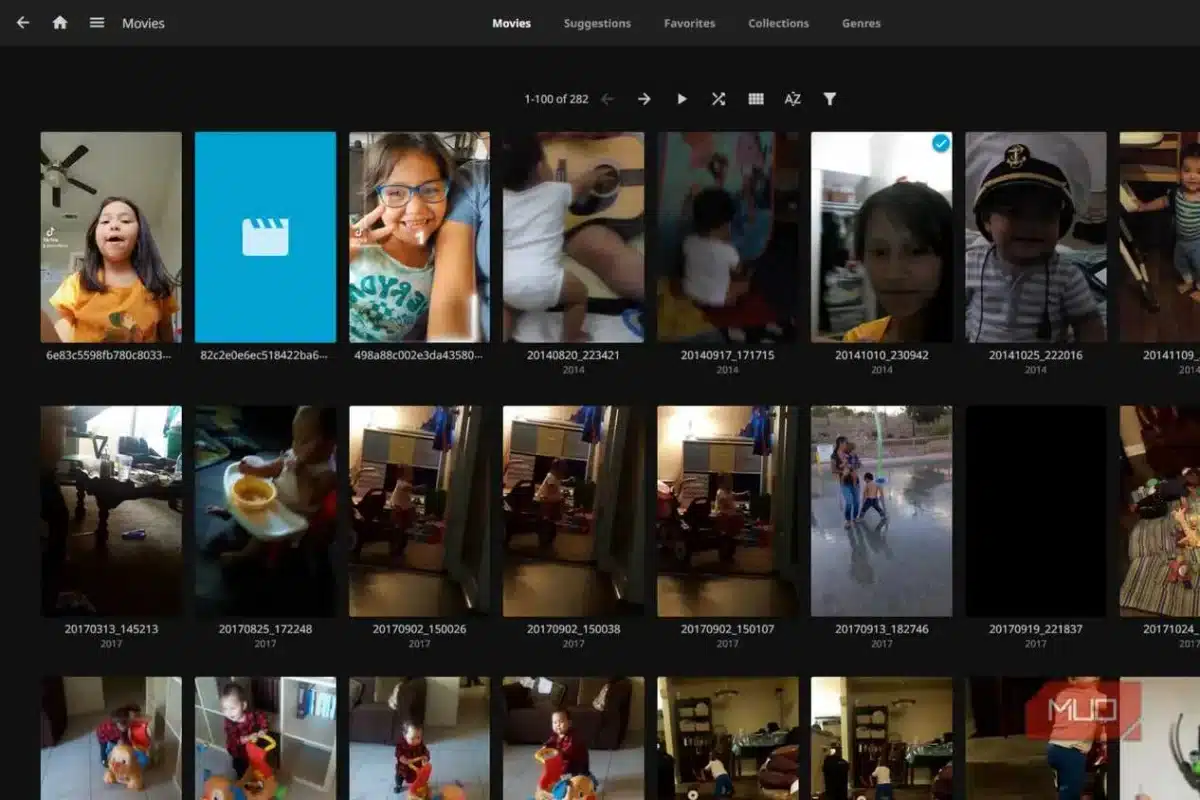Open the 20140820_223421 video thumbnail
The width and height of the screenshot is (1200, 800).
click(x=573, y=237)
